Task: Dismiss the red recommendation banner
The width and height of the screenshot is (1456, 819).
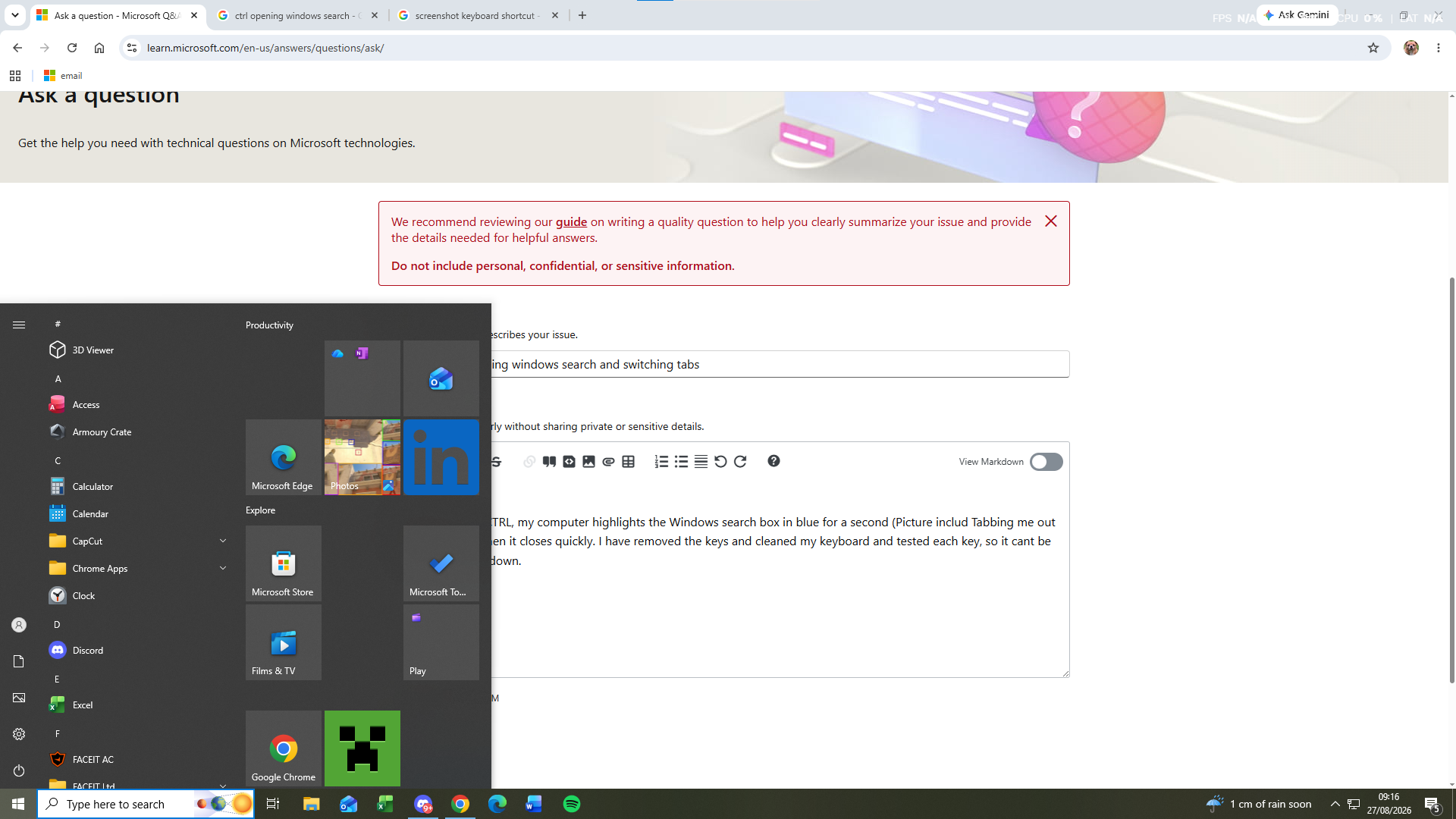Action: (x=1050, y=221)
